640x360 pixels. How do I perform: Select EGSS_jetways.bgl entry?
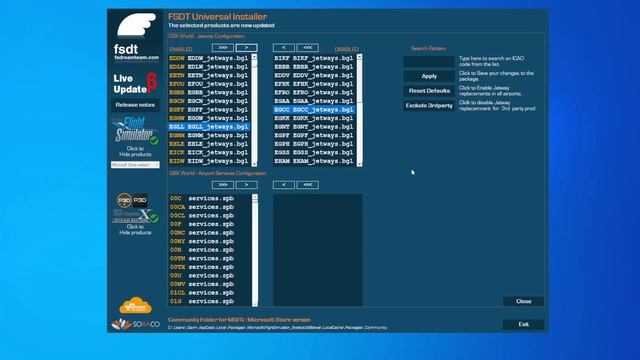pyautogui.click(x=314, y=152)
